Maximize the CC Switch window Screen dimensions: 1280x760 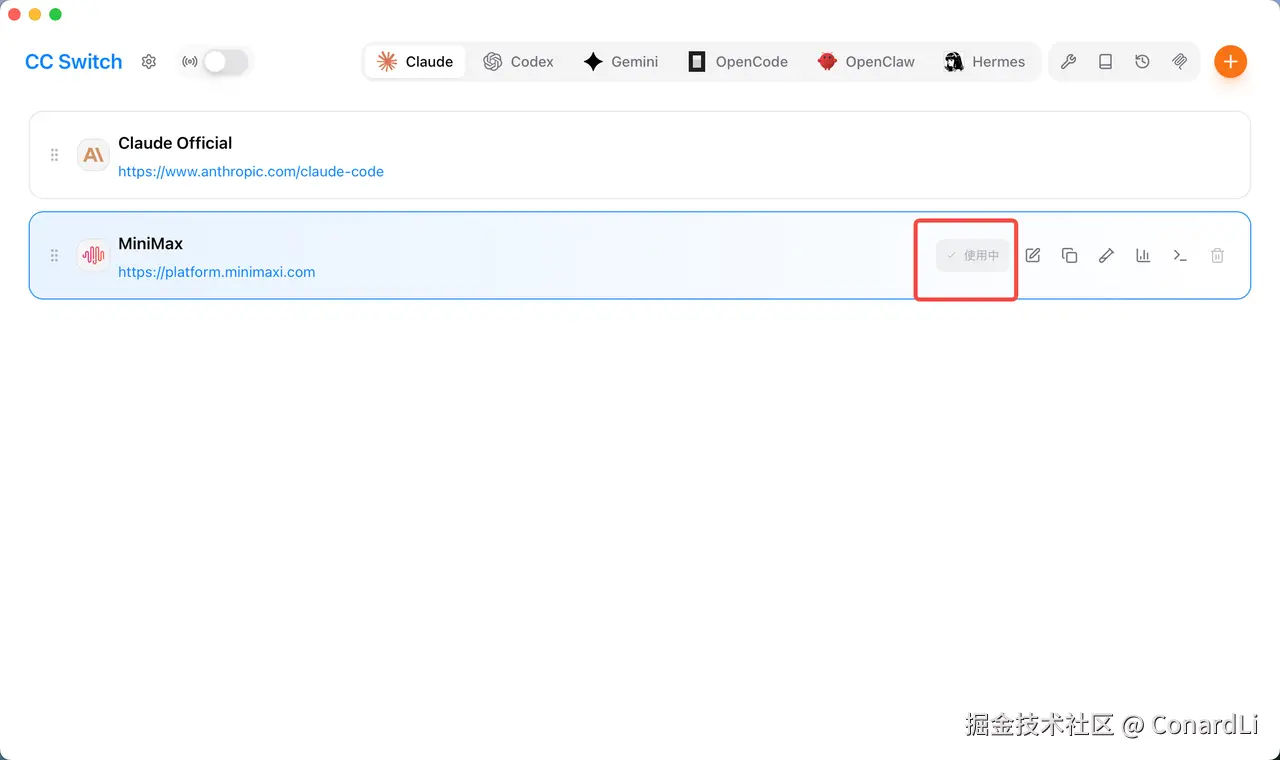pyautogui.click(x=55, y=14)
